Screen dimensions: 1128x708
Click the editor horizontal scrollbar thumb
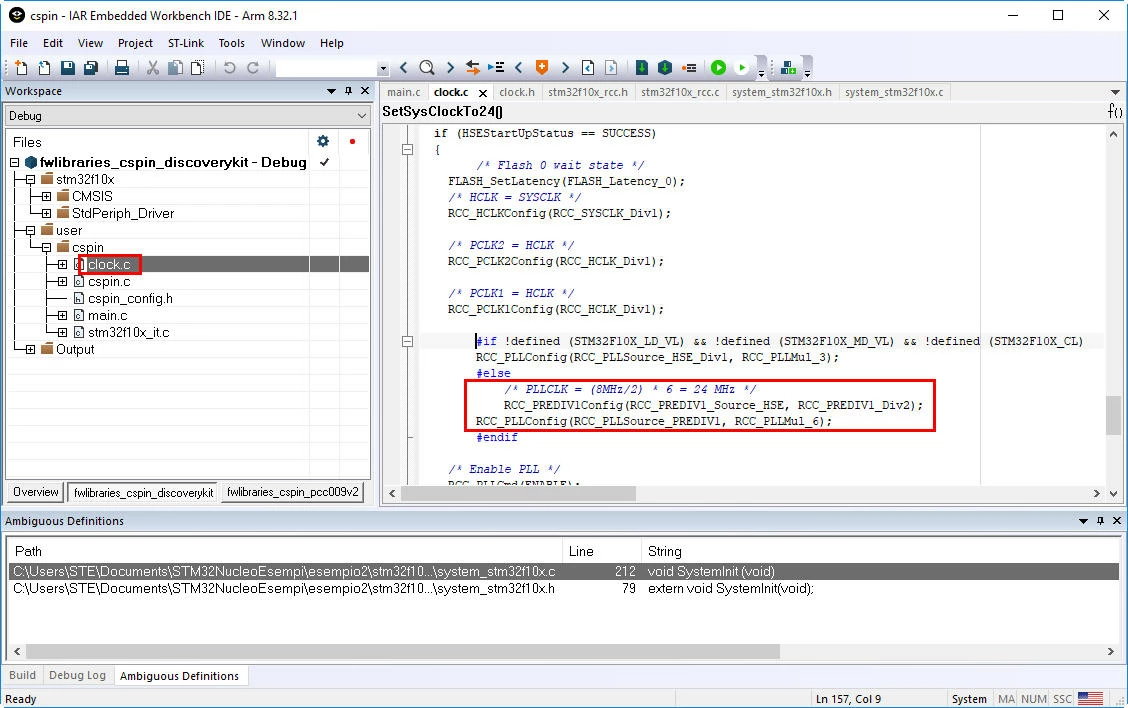pos(519,494)
